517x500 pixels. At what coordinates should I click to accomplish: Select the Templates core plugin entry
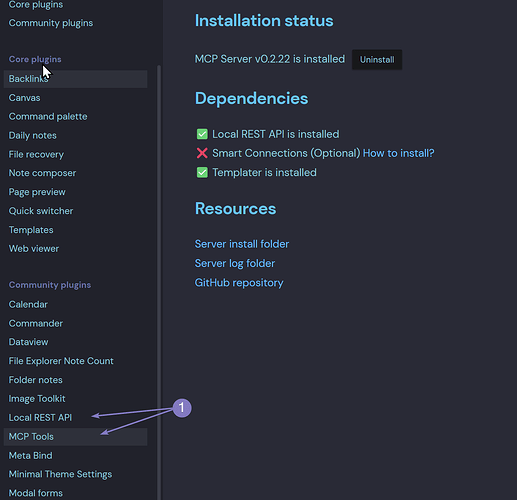75,230
